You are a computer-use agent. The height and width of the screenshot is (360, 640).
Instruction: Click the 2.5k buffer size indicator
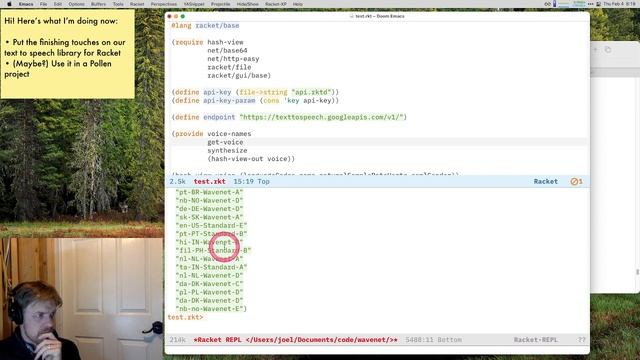[178, 181]
